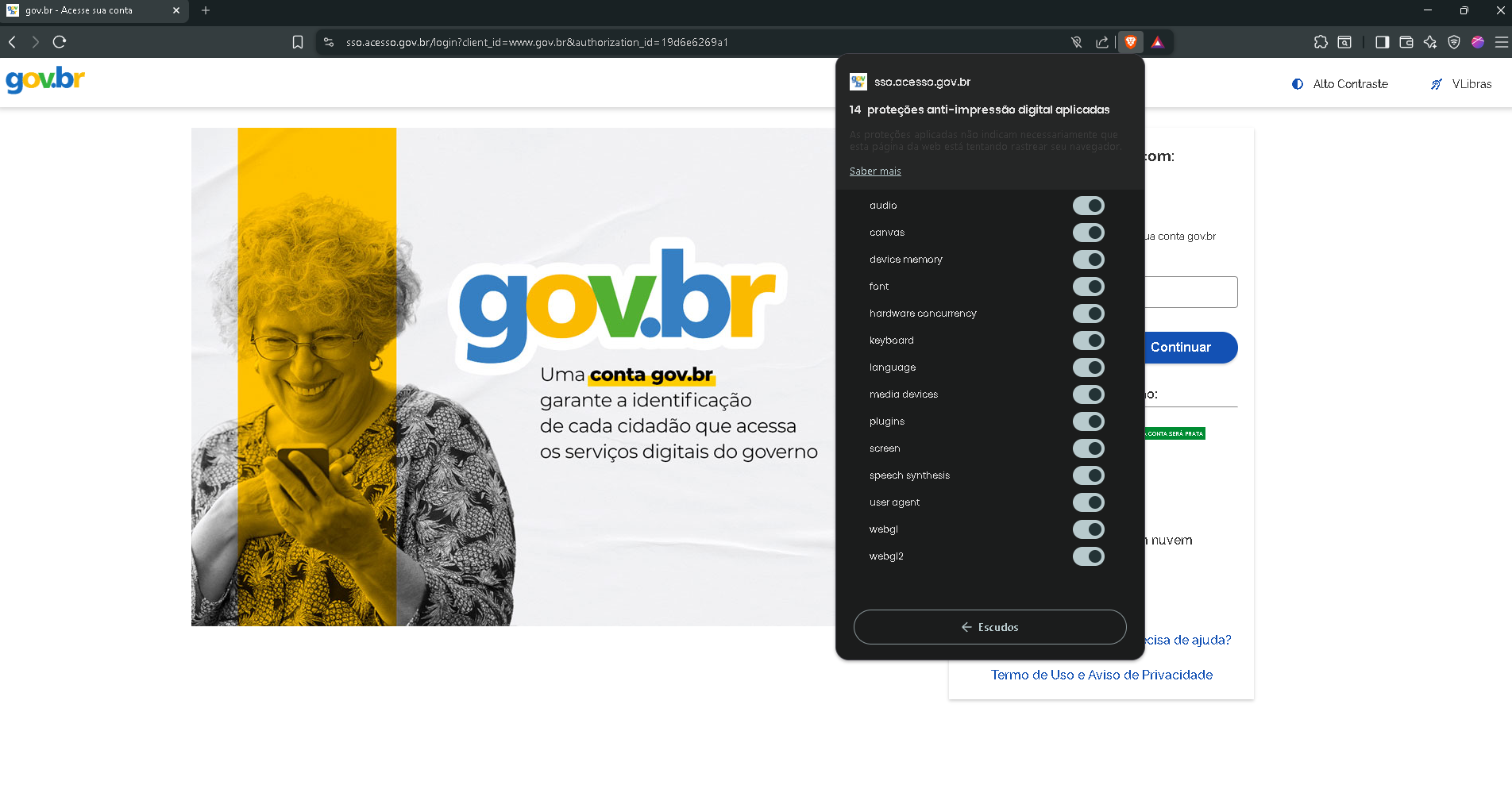Open a new browser tab
The image size is (1512, 808).
point(206,10)
